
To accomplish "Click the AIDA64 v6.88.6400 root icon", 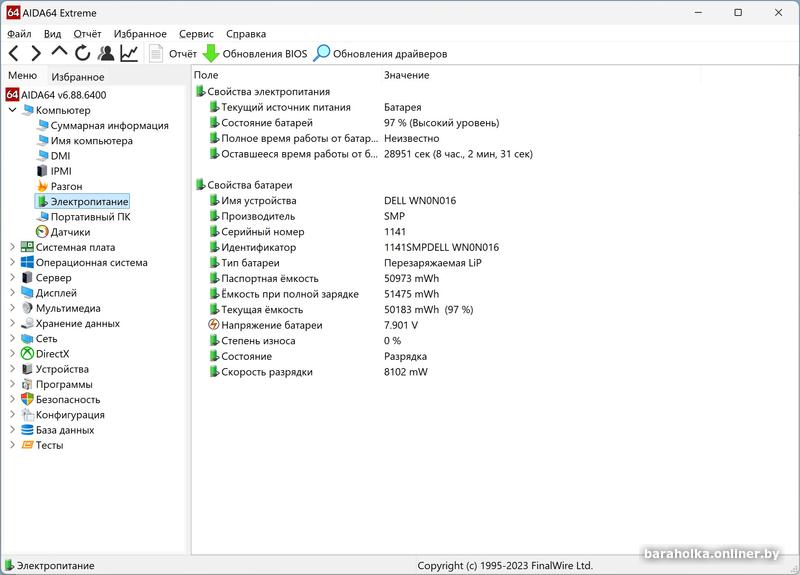I will tap(12, 94).
